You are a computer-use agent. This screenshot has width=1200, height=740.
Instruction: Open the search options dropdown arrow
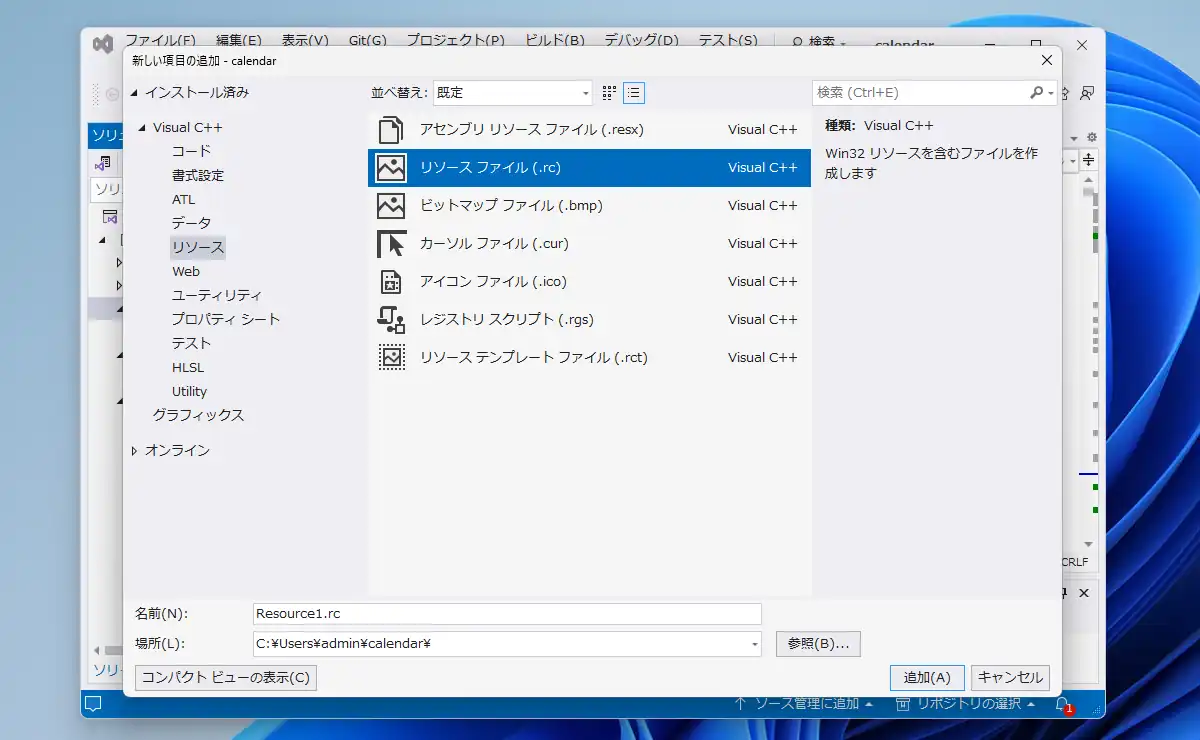coord(1051,93)
